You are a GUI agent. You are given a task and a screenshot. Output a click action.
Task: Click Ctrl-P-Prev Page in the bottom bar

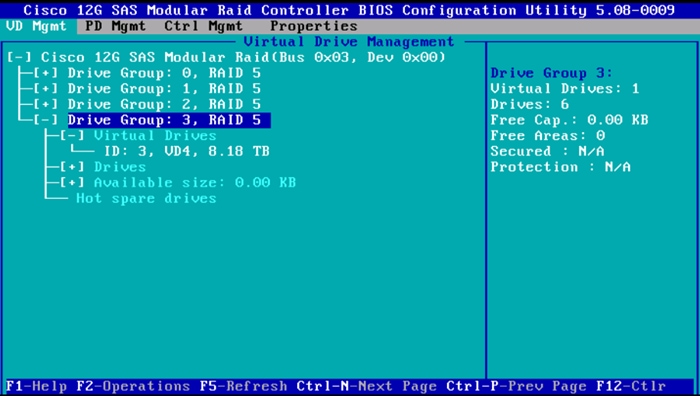click(517, 386)
